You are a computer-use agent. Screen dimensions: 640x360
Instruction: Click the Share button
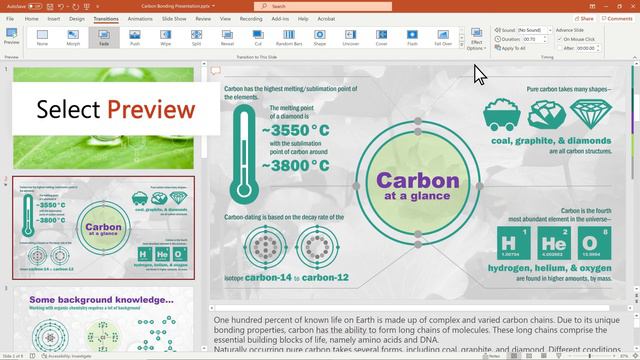[584, 19]
